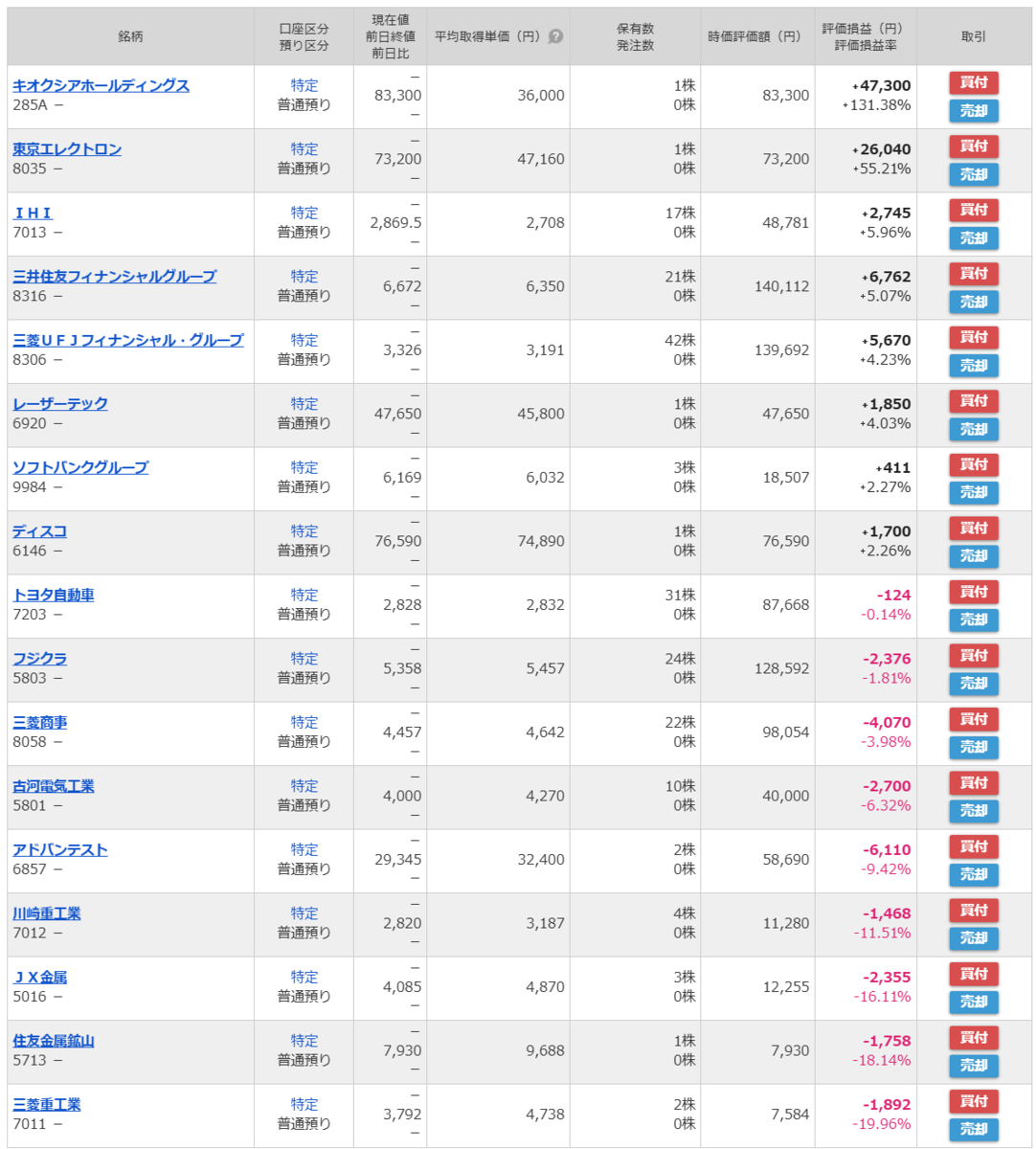The image size is (1036, 1149).
Task: Click the help icon beside 平均取得単価
Action: (x=555, y=36)
